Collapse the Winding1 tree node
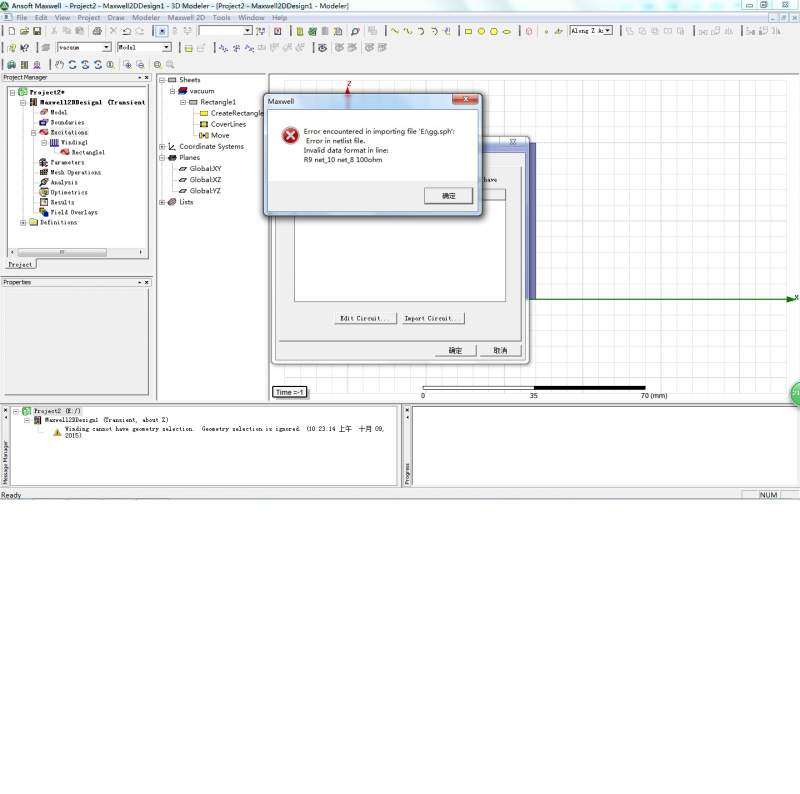Viewport: 800px width, 794px height. (44, 143)
